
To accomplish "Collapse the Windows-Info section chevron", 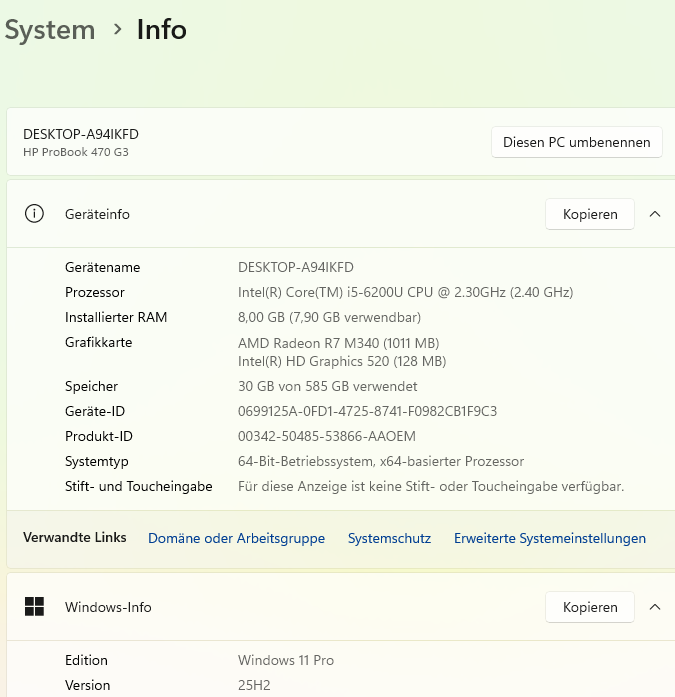I will [x=655, y=607].
